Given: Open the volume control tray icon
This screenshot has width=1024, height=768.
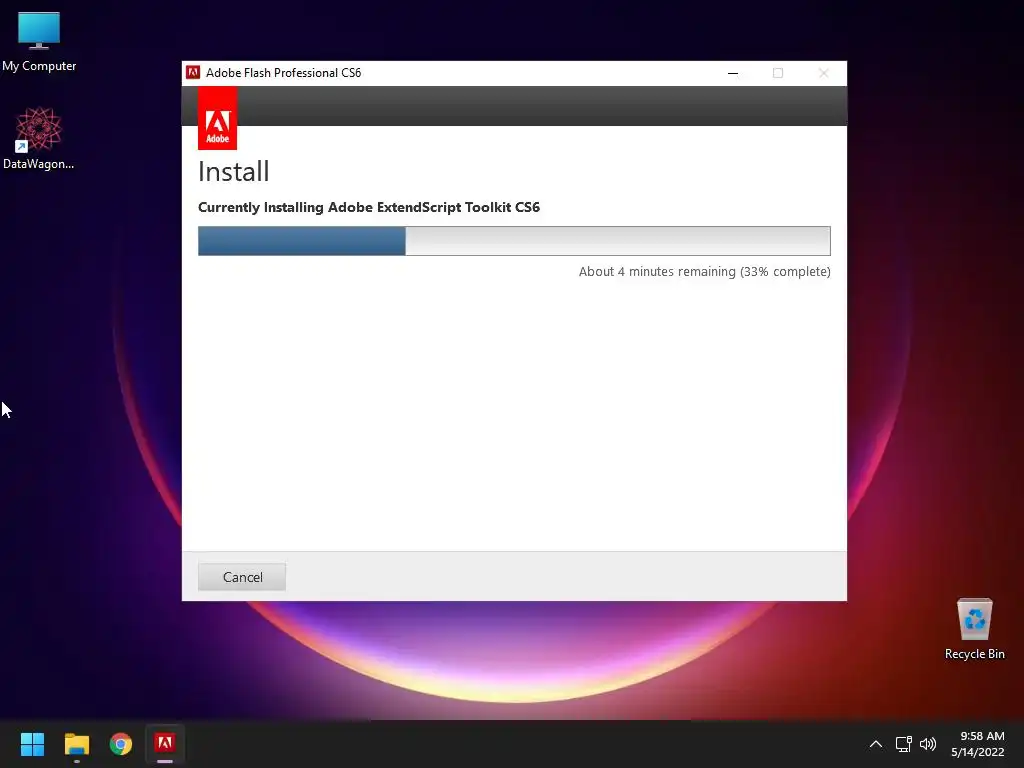Looking at the screenshot, I should point(927,744).
